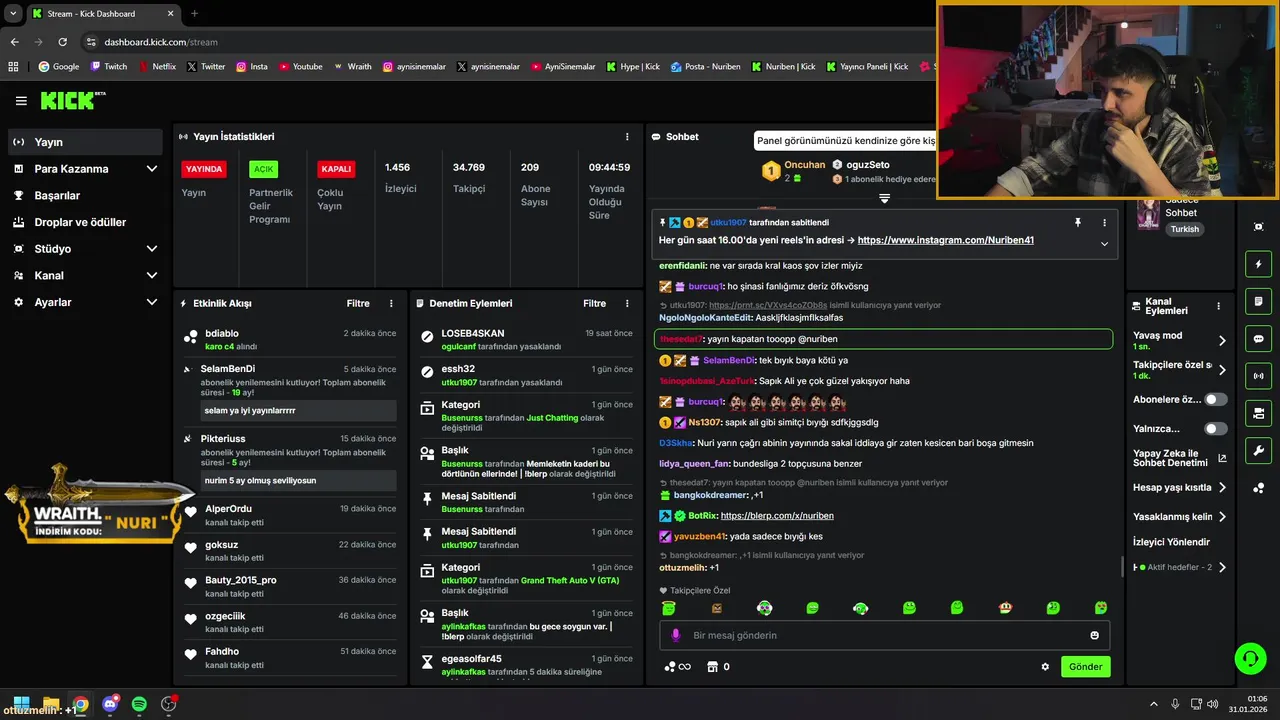Image resolution: width=1280 pixels, height=720 pixels.
Task: Open Youtube bookmark in bookmarks bar
Action: pos(300,67)
